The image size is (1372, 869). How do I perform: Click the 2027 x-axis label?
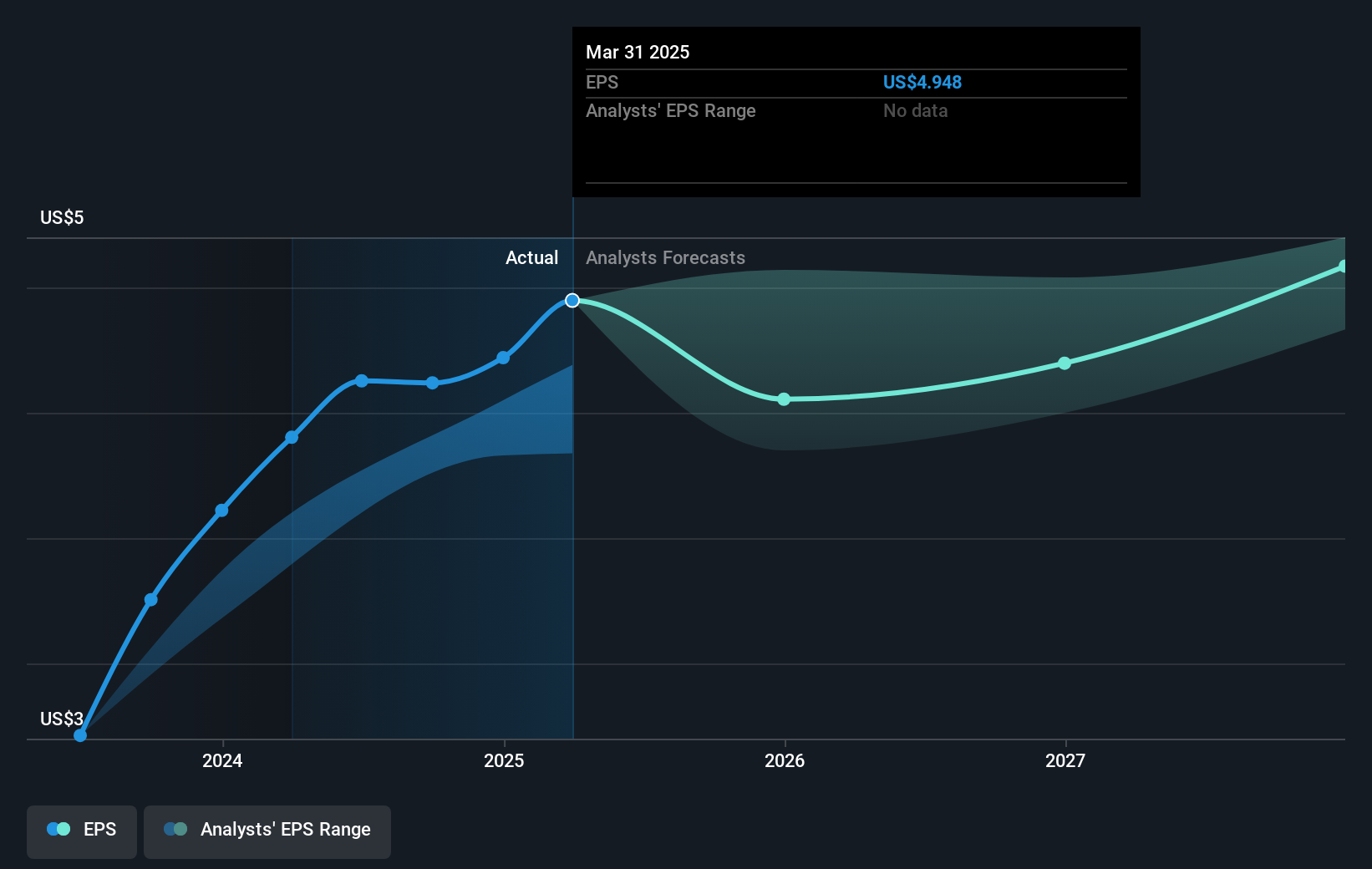tap(1065, 760)
